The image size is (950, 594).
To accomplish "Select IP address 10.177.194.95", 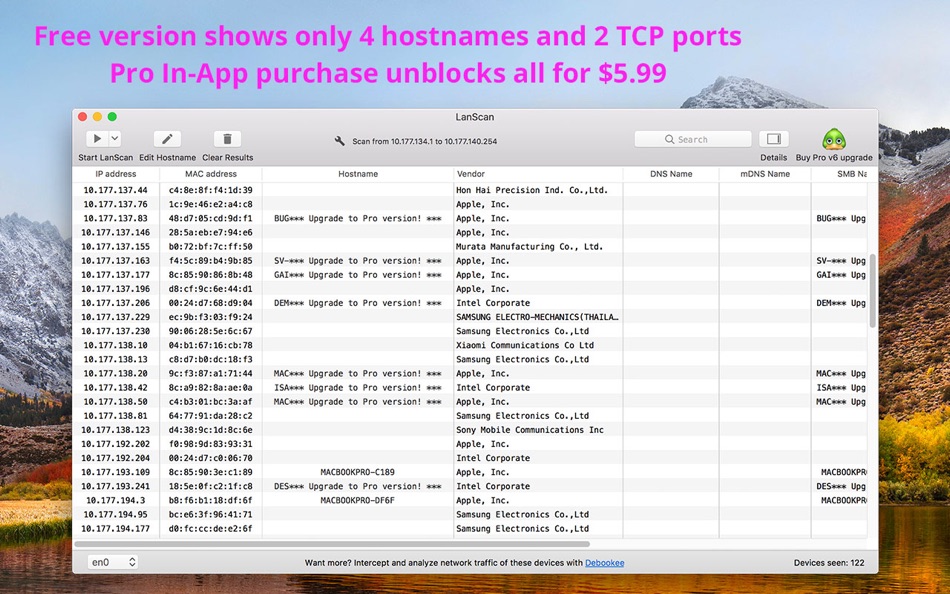I will (116, 515).
